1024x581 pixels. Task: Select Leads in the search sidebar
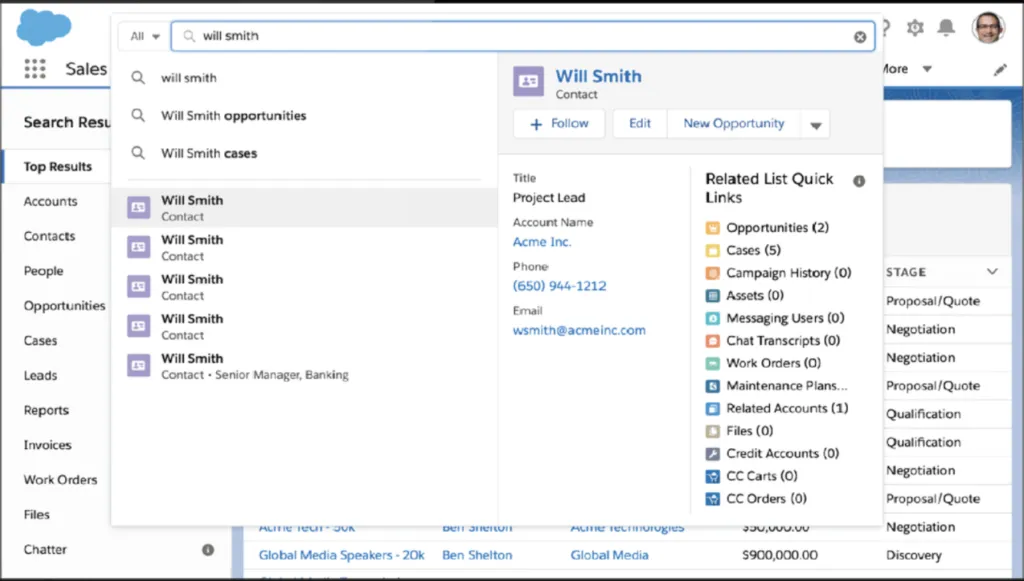tap(40, 375)
